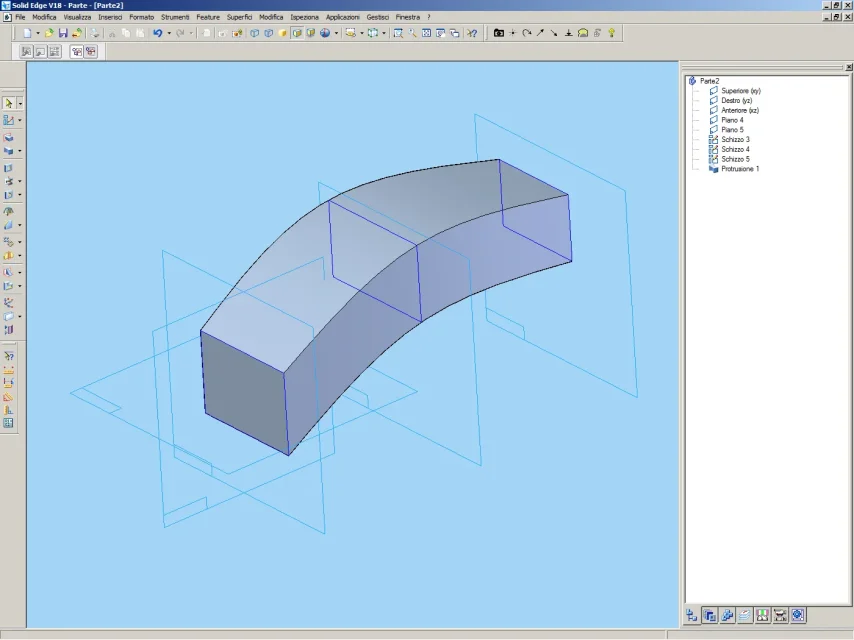854x640 pixels.
Task: Select Schizzo 4 in the feature tree
Action: pyautogui.click(x=735, y=150)
